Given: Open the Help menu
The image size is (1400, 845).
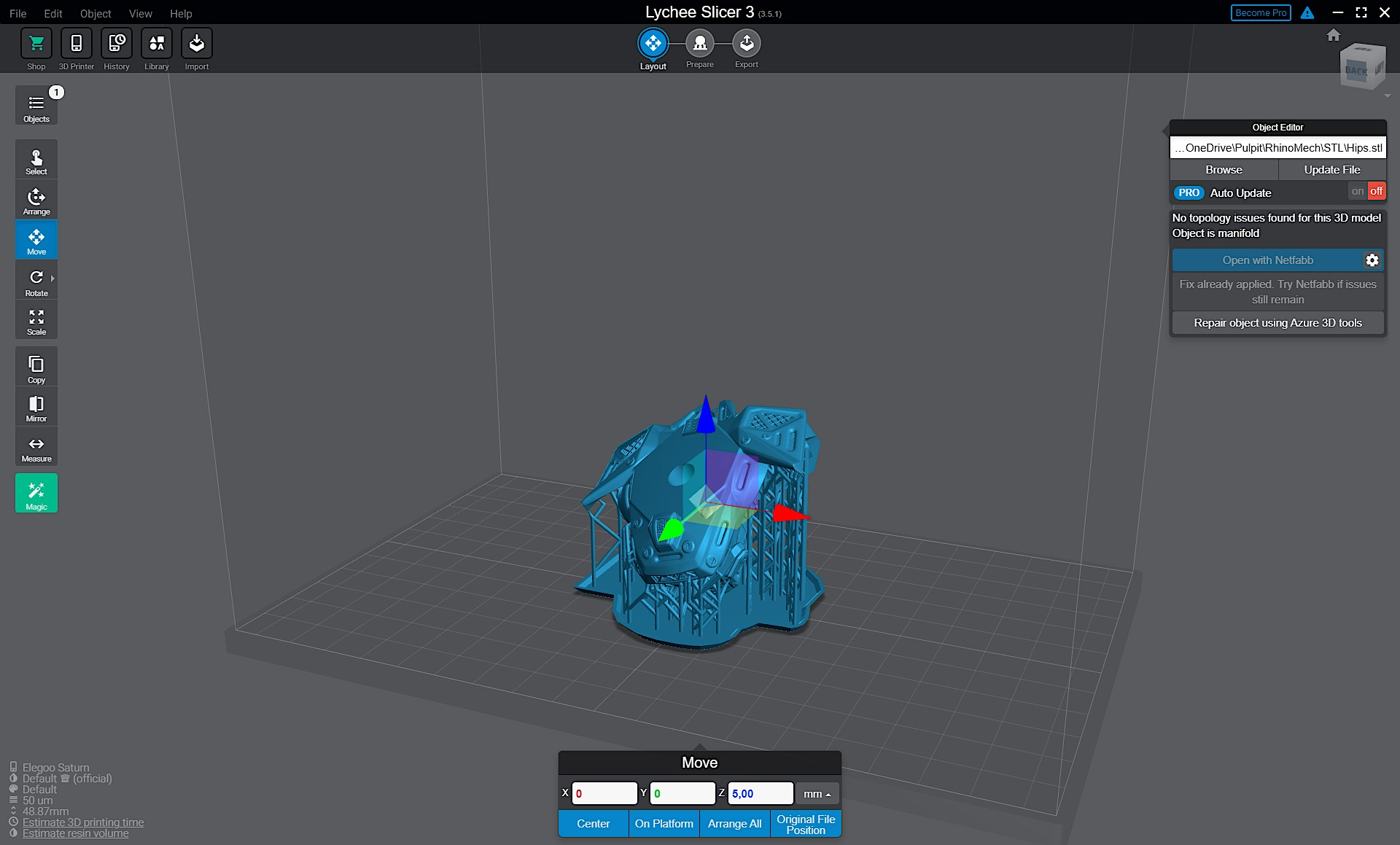Looking at the screenshot, I should click(x=181, y=13).
